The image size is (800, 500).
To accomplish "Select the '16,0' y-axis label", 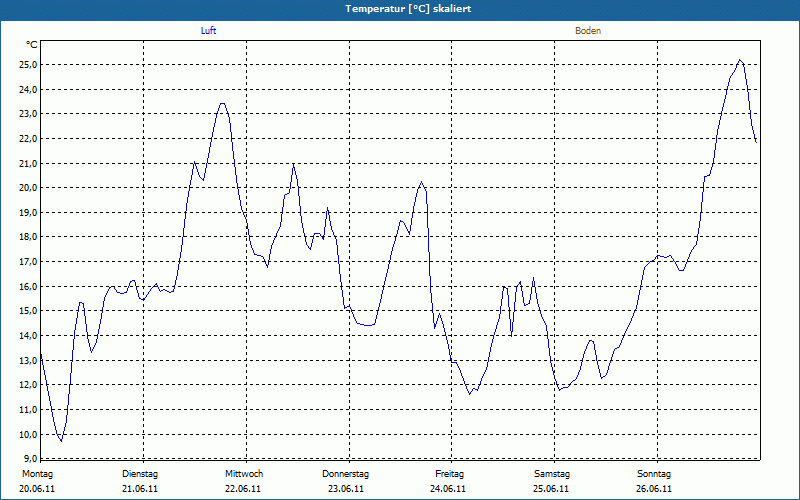I will (28, 287).
